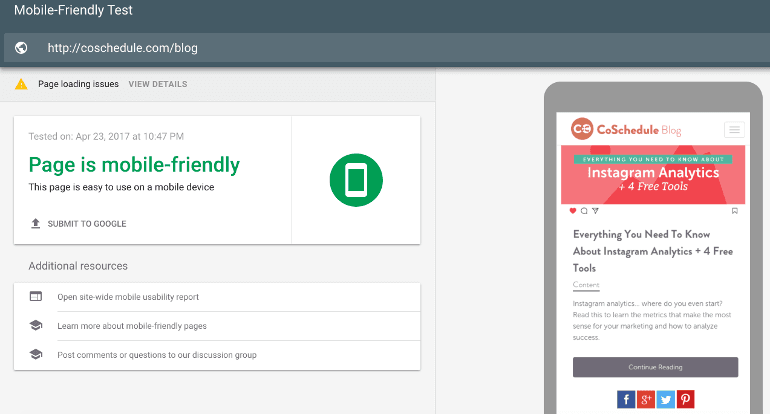Share via Facebook icon in preview
Image resolution: width=770 pixels, height=414 pixels.
[626, 399]
